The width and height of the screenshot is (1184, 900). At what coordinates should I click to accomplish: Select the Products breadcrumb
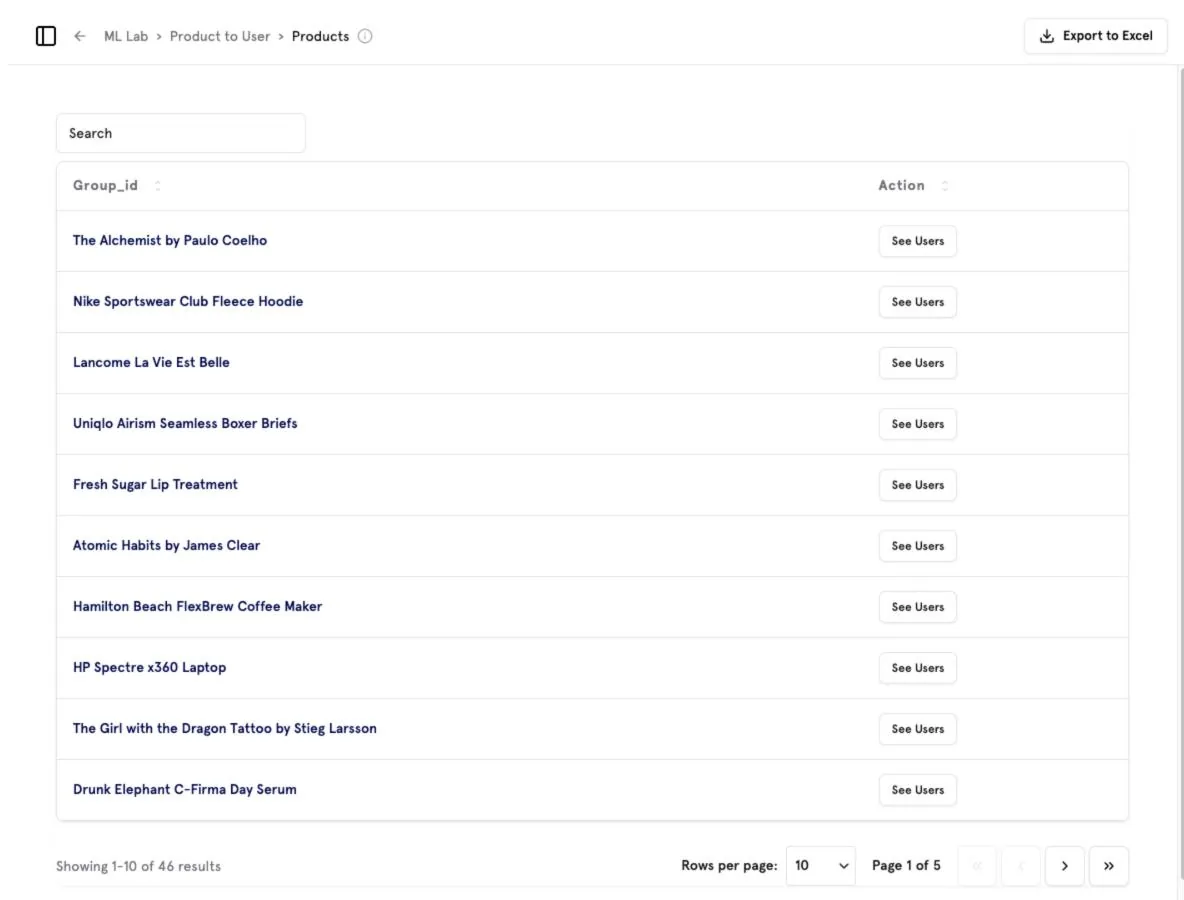[320, 36]
